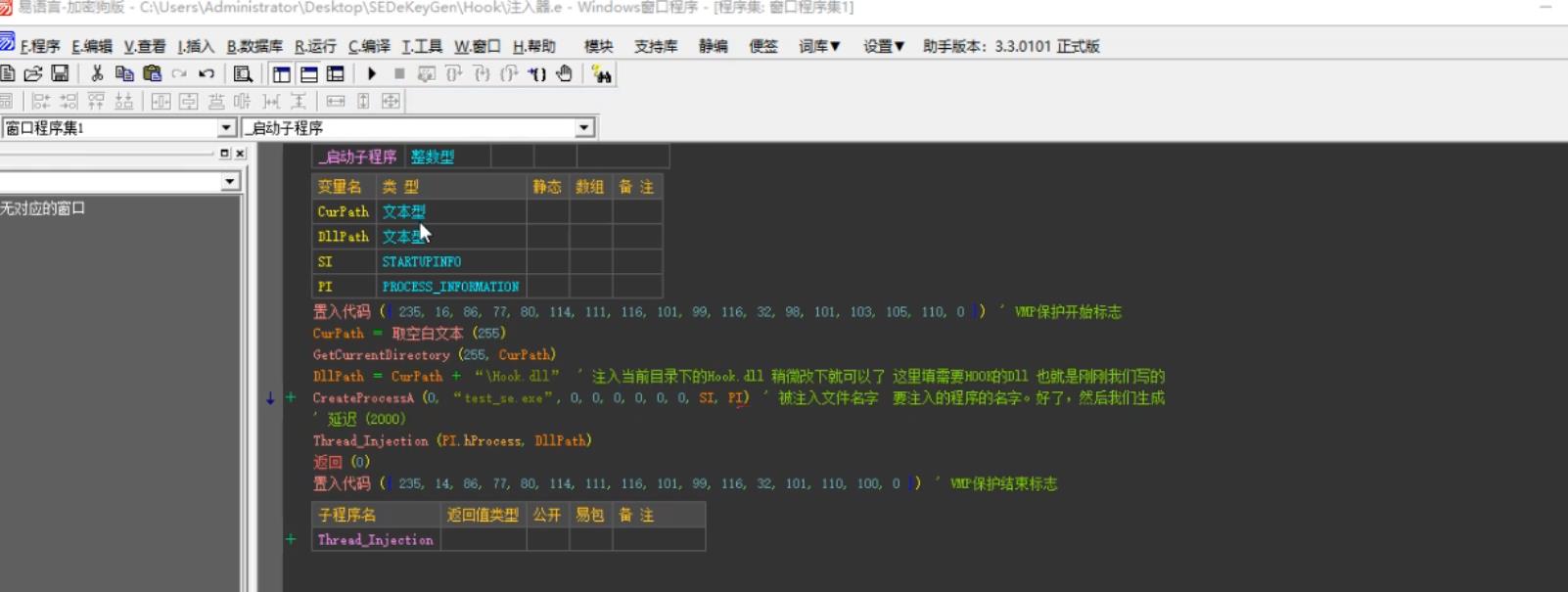
Task: Click the hand breakpoint icon
Action: tap(565, 73)
